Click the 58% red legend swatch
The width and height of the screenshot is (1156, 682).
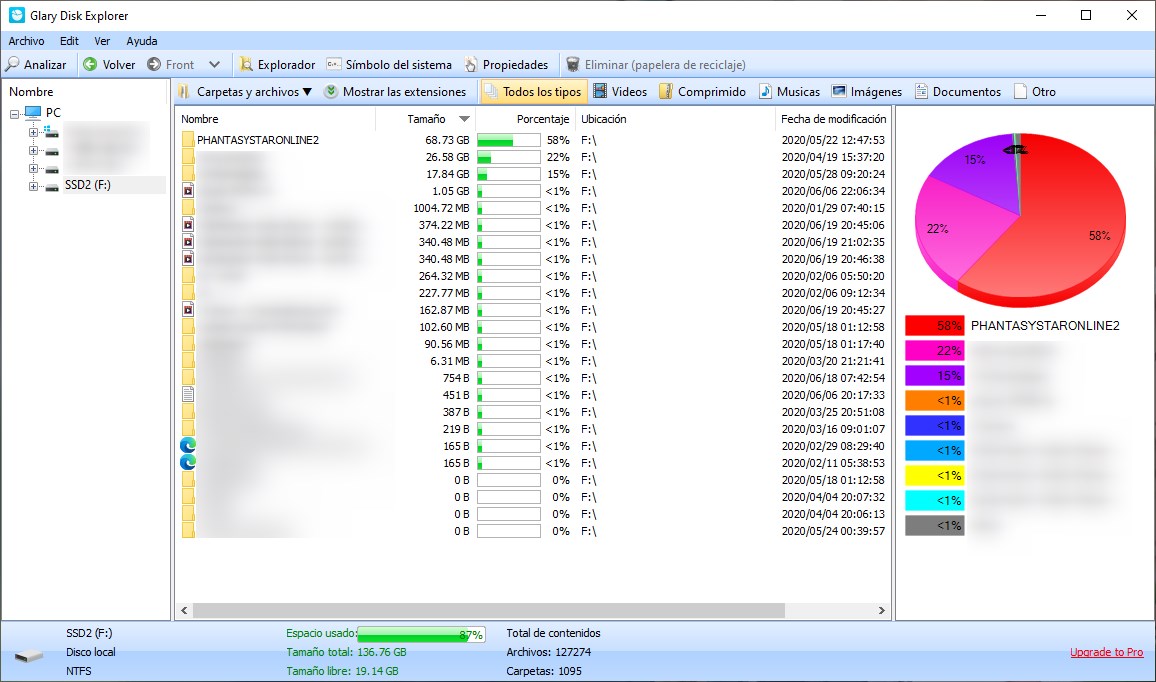(934, 325)
